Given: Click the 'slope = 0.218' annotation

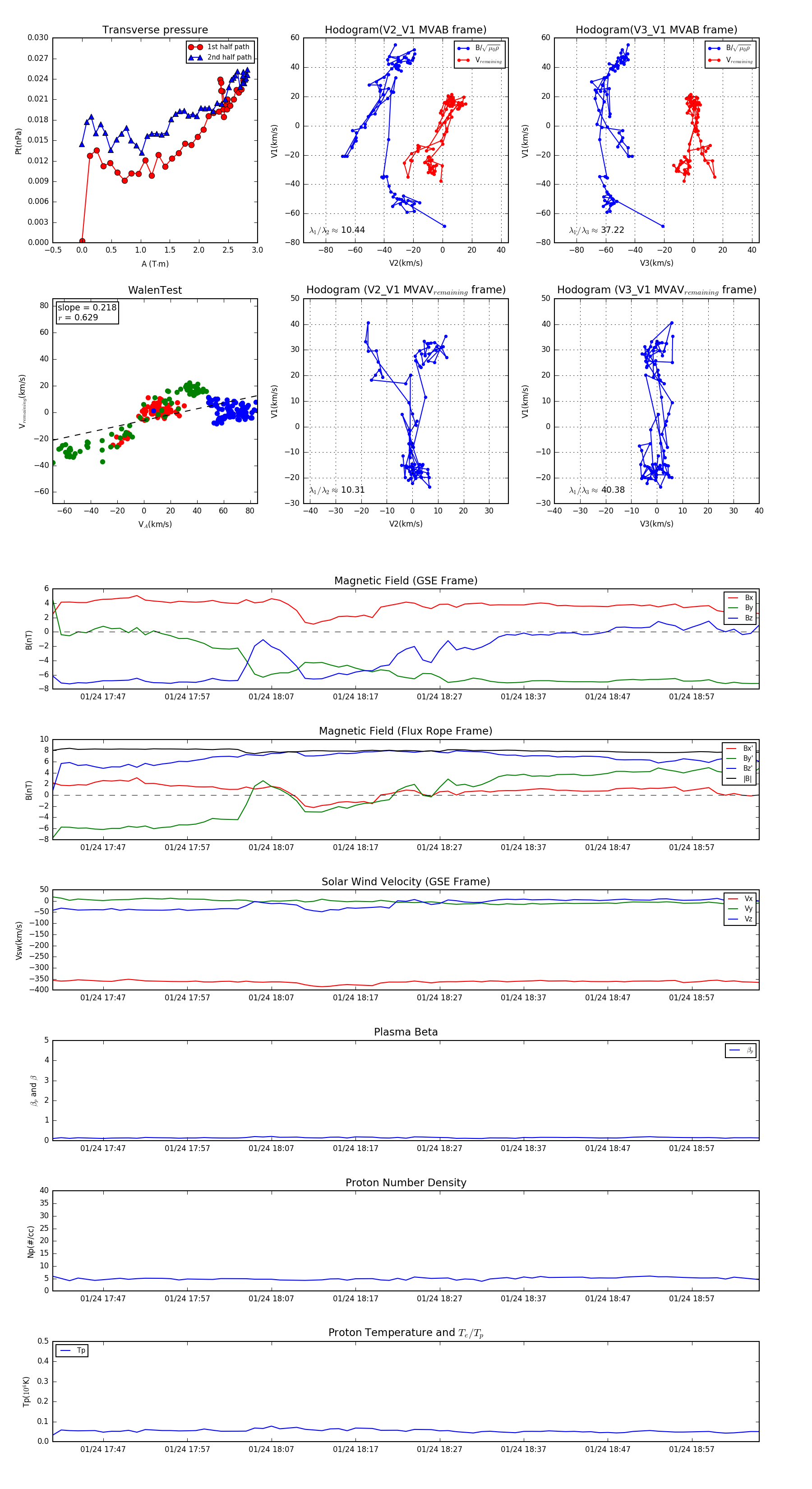Looking at the screenshot, I should coord(87,308).
